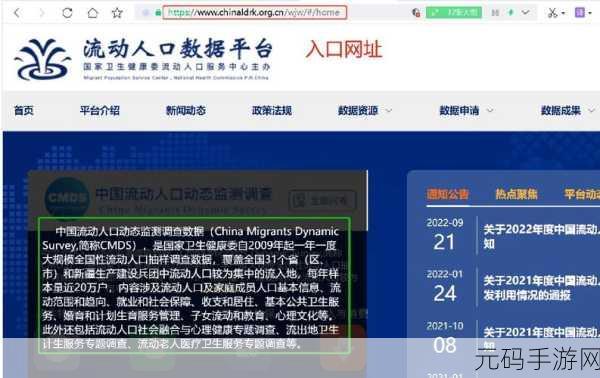
Task: Go to the 新闻动态 menu
Action: click(186, 111)
